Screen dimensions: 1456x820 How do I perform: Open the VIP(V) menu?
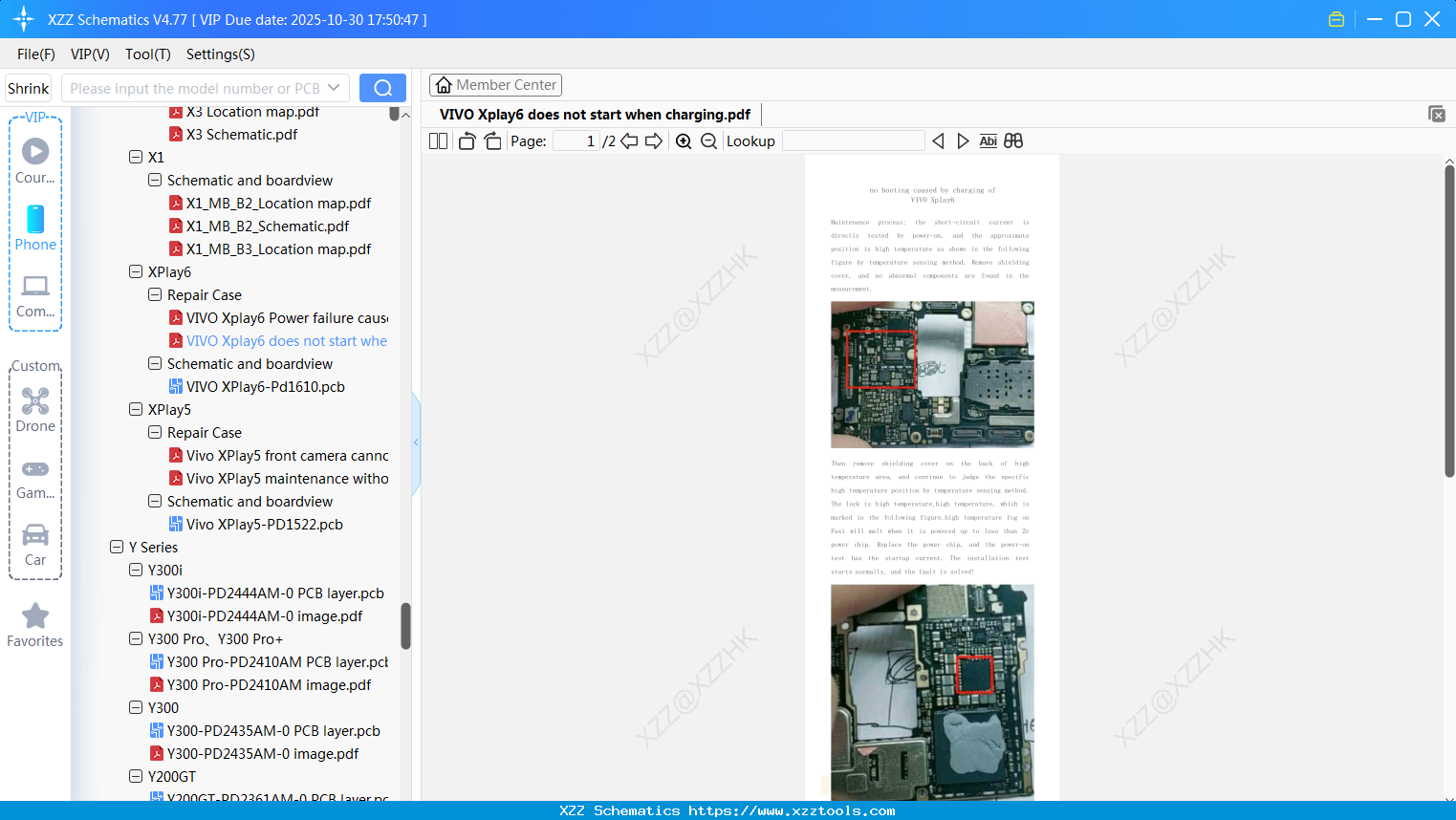coord(90,54)
